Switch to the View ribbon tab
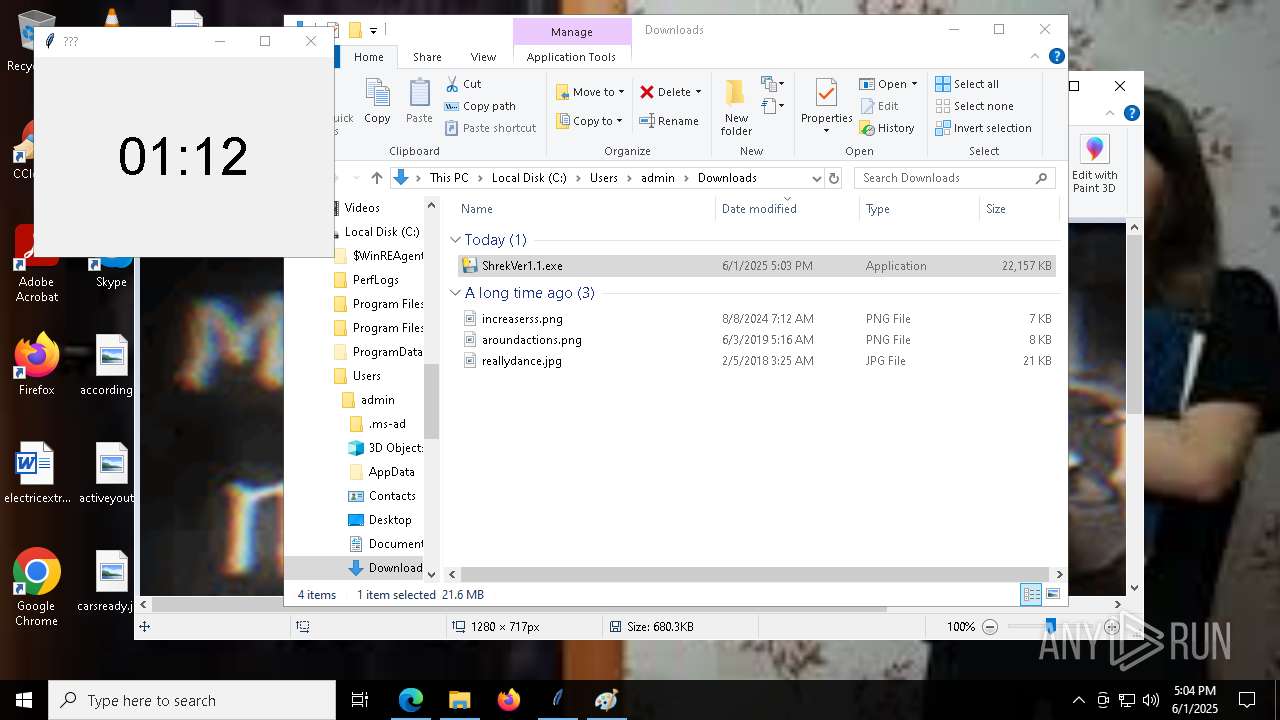Viewport: 1280px width, 720px height. [483, 57]
